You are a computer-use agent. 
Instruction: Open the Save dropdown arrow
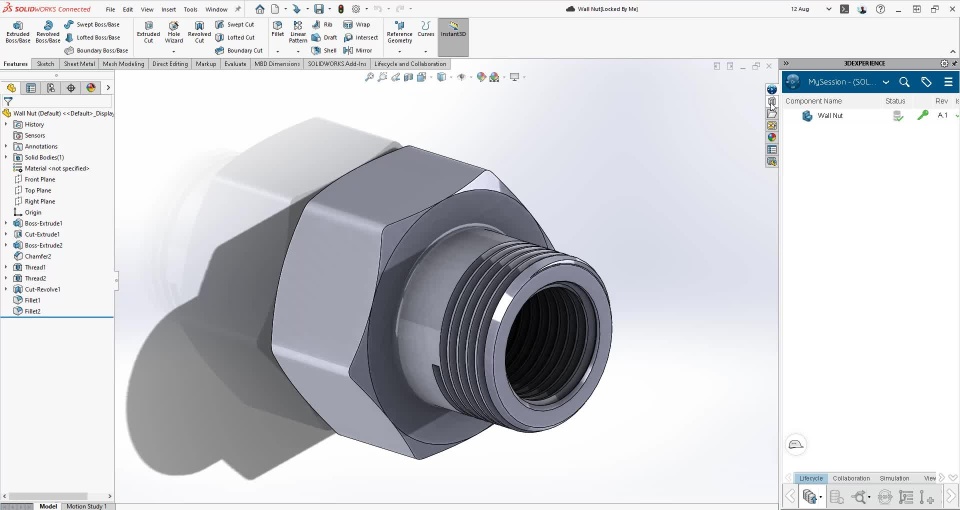point(329,9)
